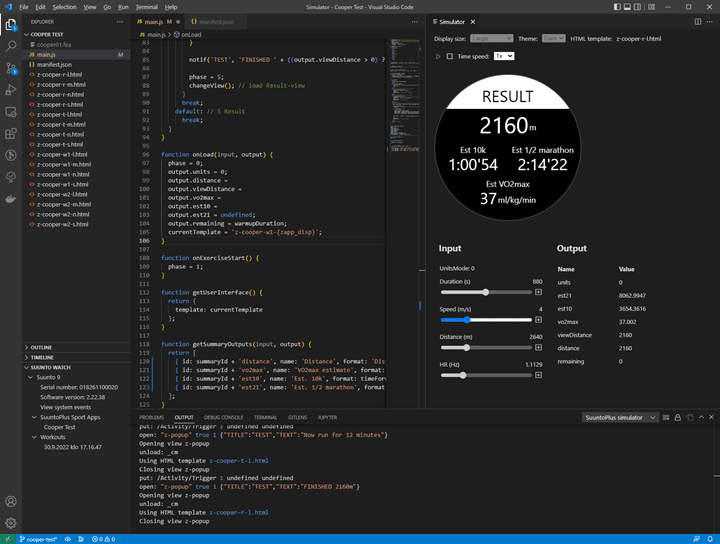The image size is (720, 544).
Task: Collapse the Suunto 9 device node
Action: pos(30,377)
